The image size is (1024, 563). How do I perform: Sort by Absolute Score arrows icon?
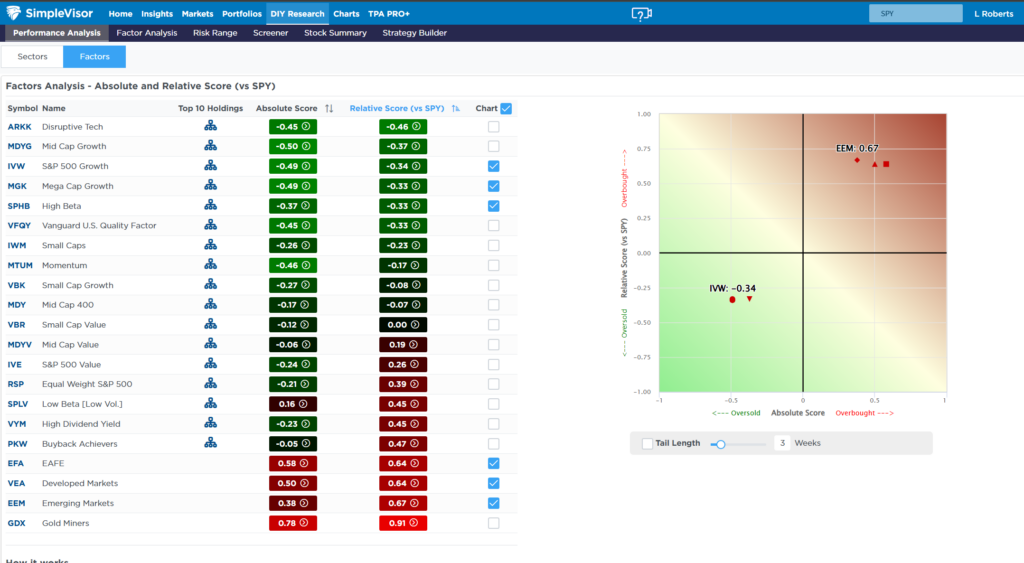click(x=329, y=108)
